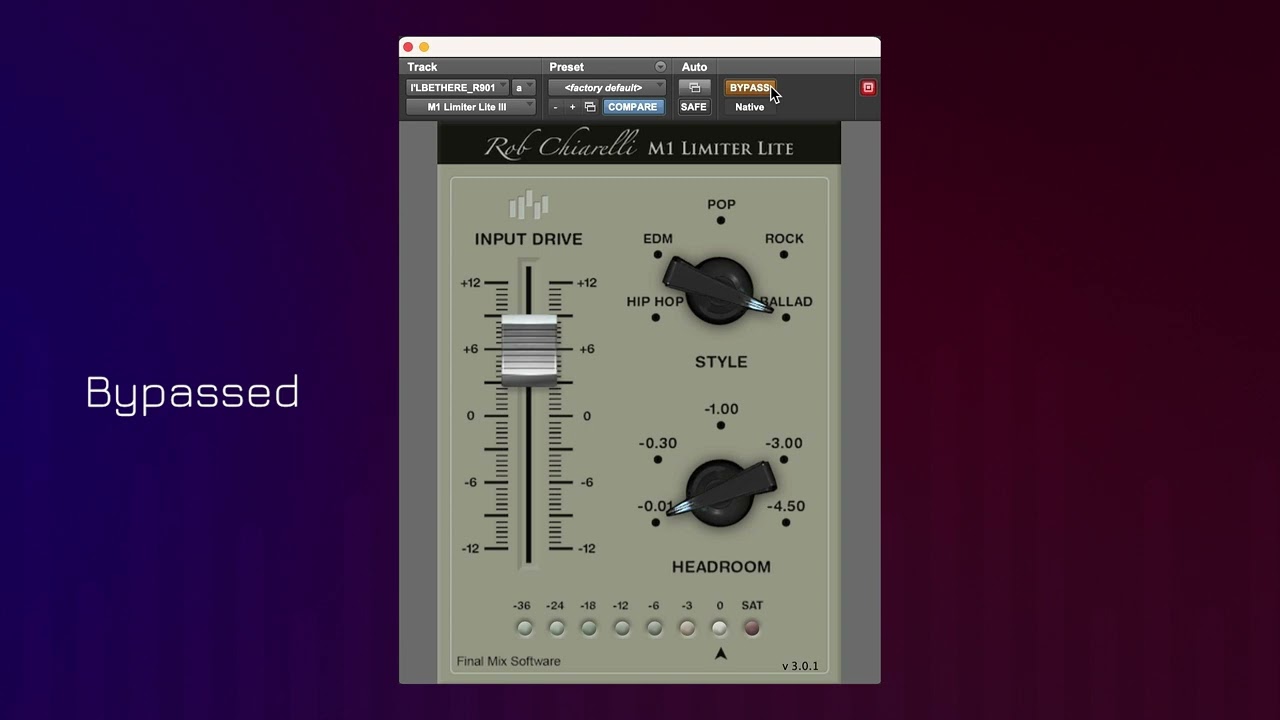Click the -18 meter LED

tap(589, 628)
